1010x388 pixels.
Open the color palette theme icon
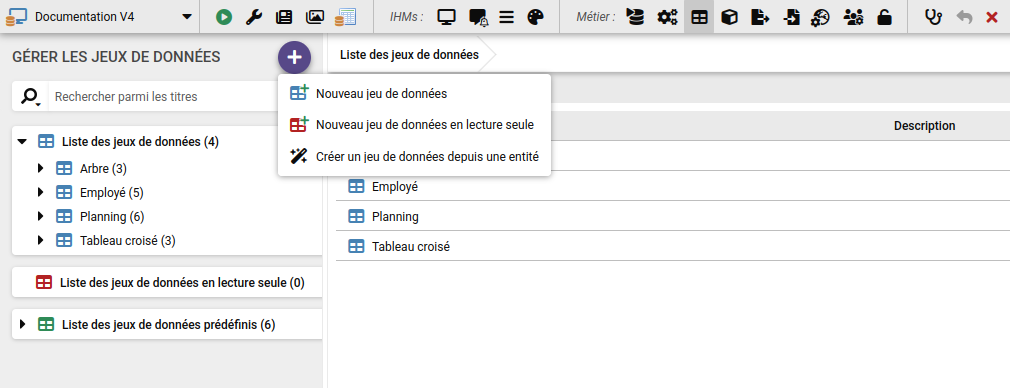point(536,17)
